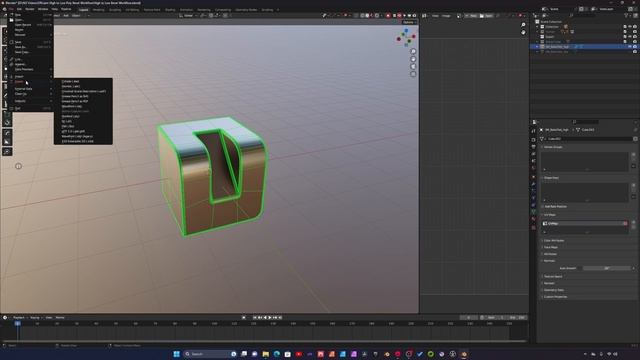Screen dimensions: 640x360
Task: Toggle render camera of the highlighted outliner object
Action: [x=635, y=47]
